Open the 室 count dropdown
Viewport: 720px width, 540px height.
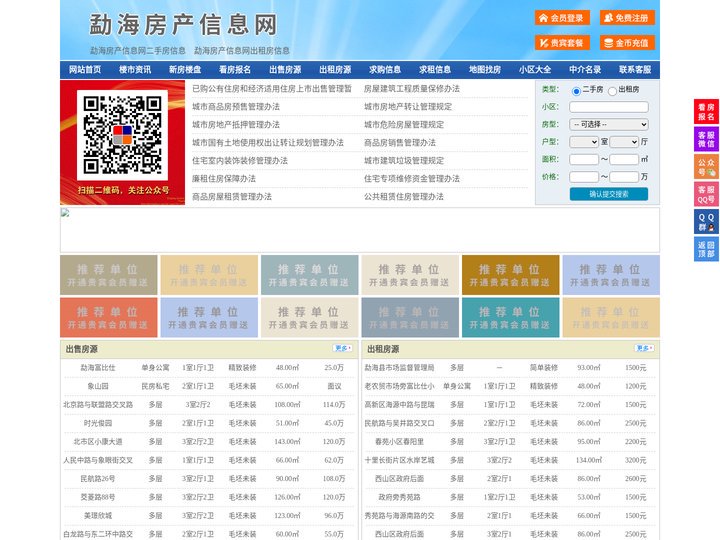pos(584,142)
